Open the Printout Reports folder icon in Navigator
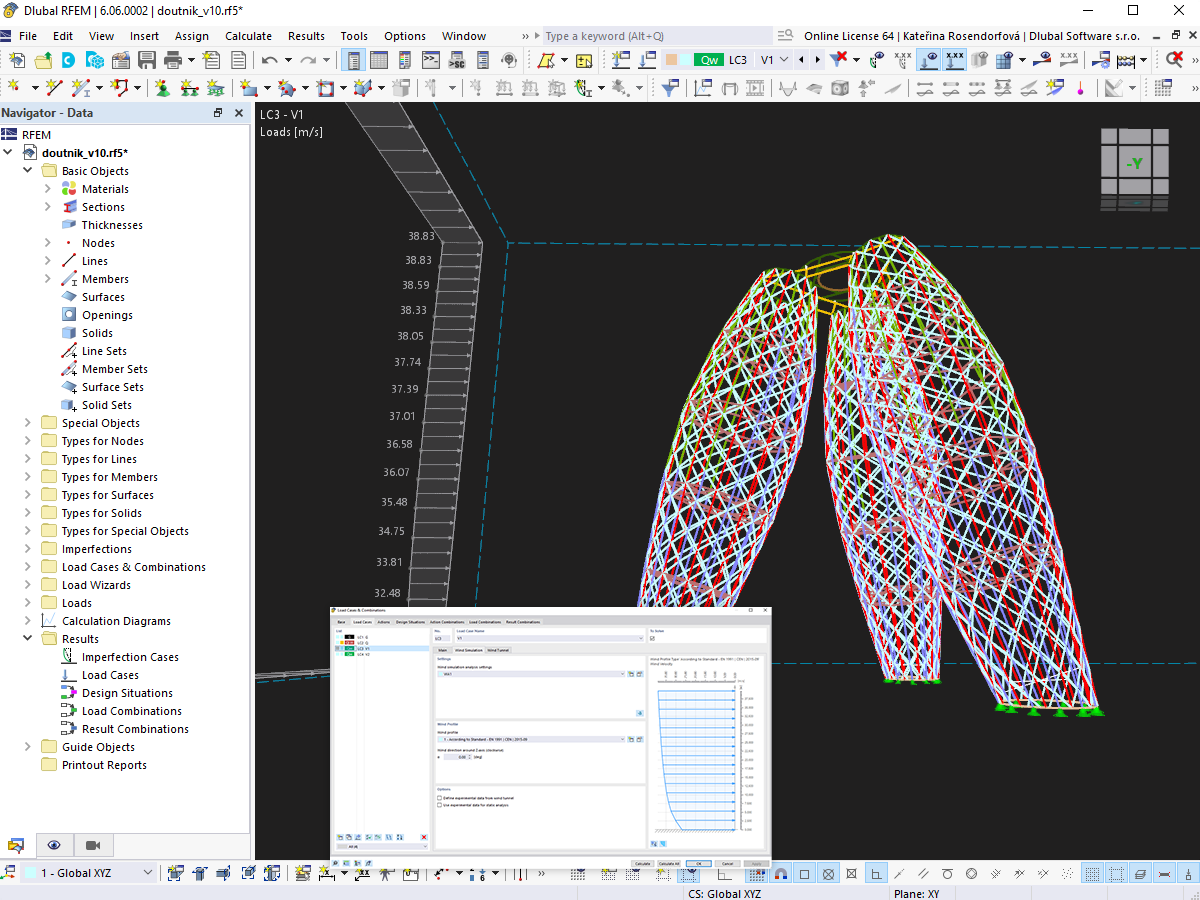1200x900 pixels. coord(47,765)
